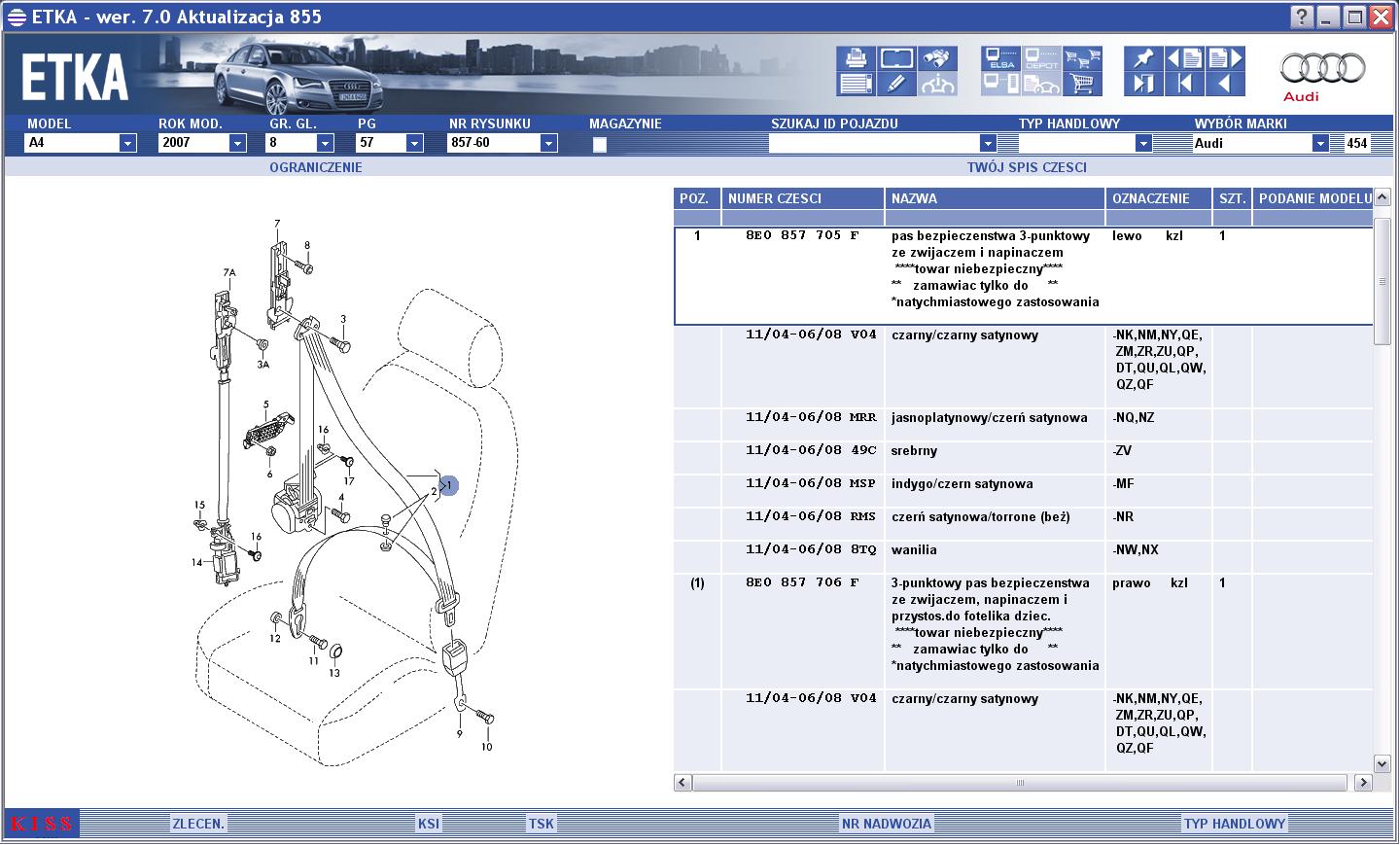
Task: Open search with the binoculars icon
Action: (x=937, y=58)
